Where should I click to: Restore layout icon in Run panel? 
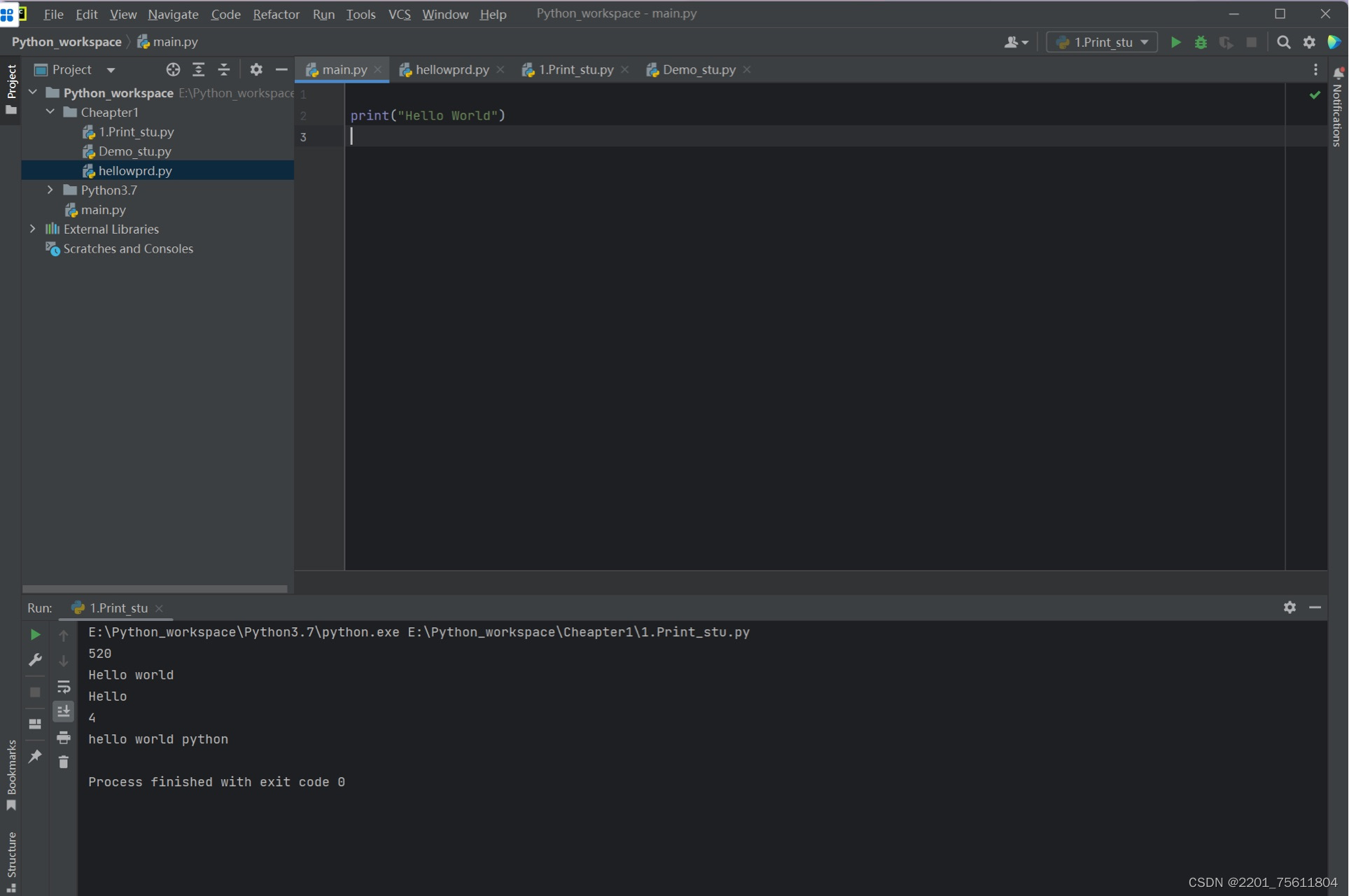(x=35, y=724)
